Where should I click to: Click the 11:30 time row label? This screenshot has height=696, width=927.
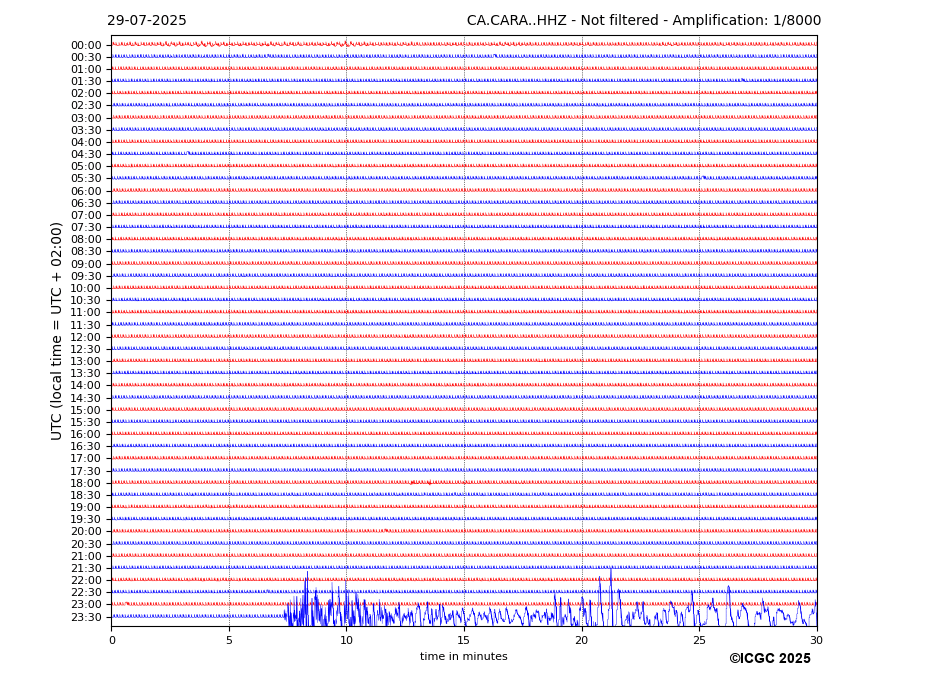(86, 325)
